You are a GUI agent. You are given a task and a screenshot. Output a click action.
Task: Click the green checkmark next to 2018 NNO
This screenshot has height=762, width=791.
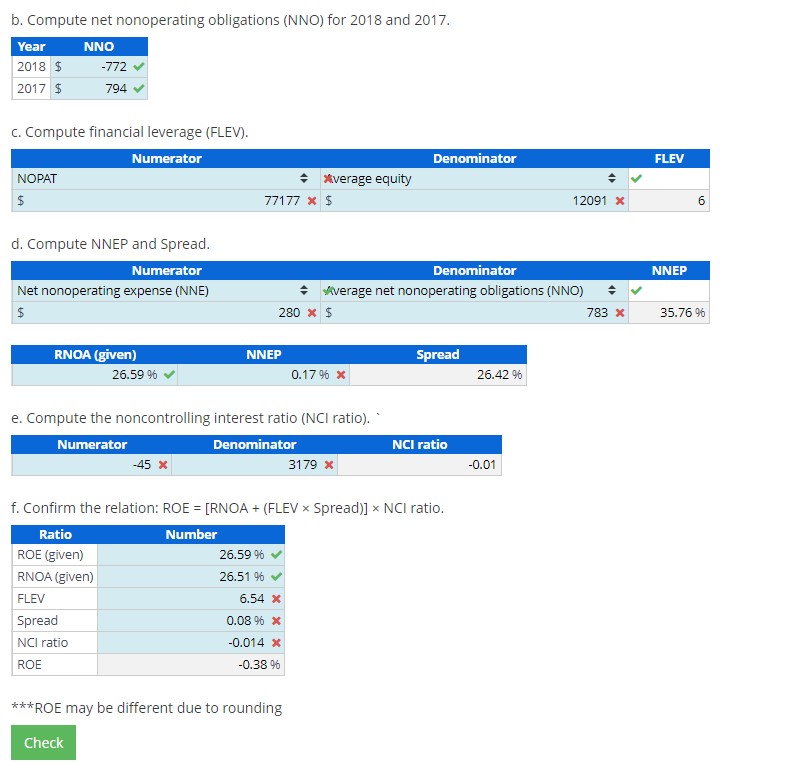pyautogui.click(x=139, y=66)
